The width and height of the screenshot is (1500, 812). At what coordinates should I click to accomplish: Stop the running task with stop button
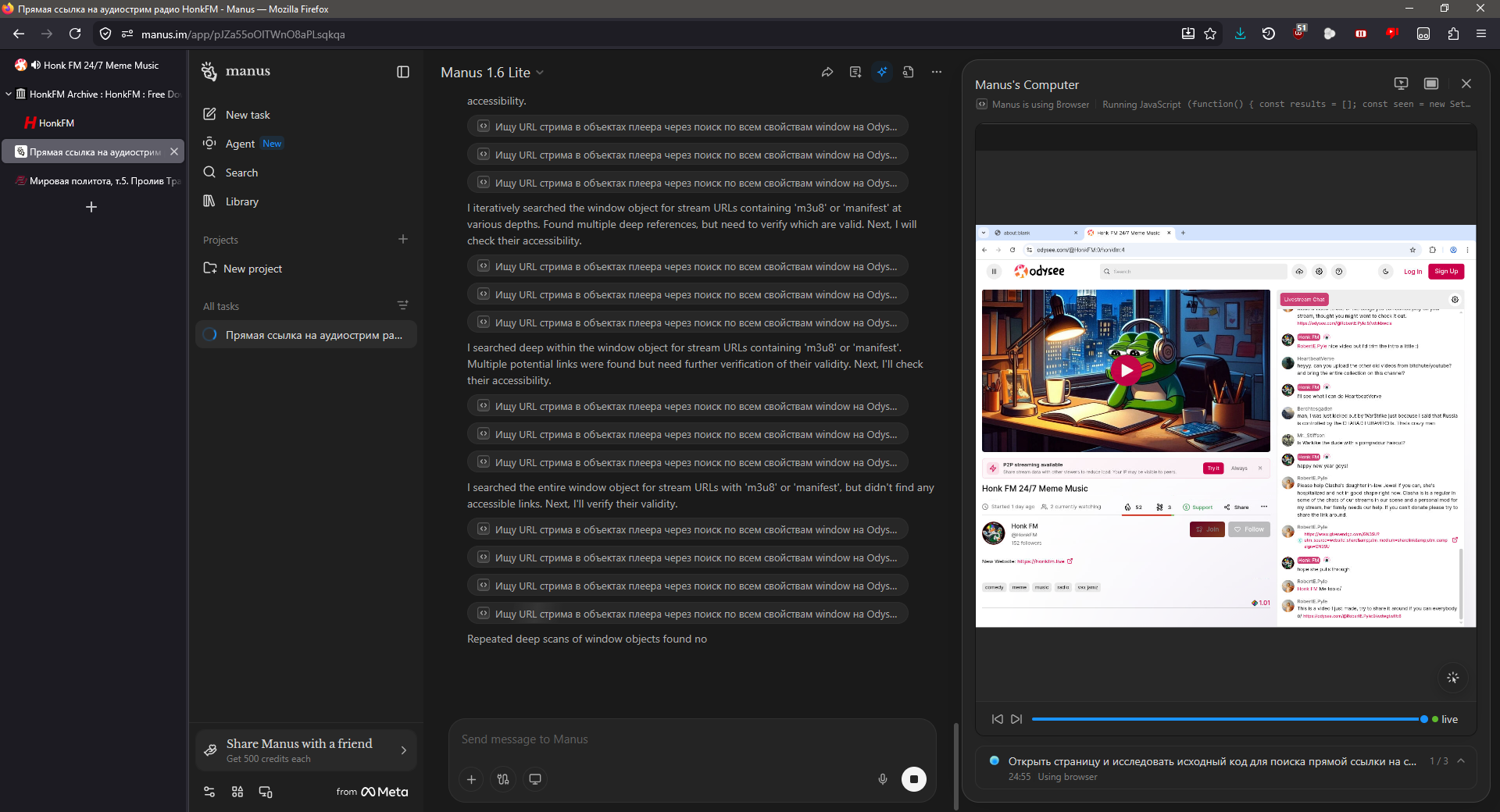pyautogui.click(x=914, y=779)
